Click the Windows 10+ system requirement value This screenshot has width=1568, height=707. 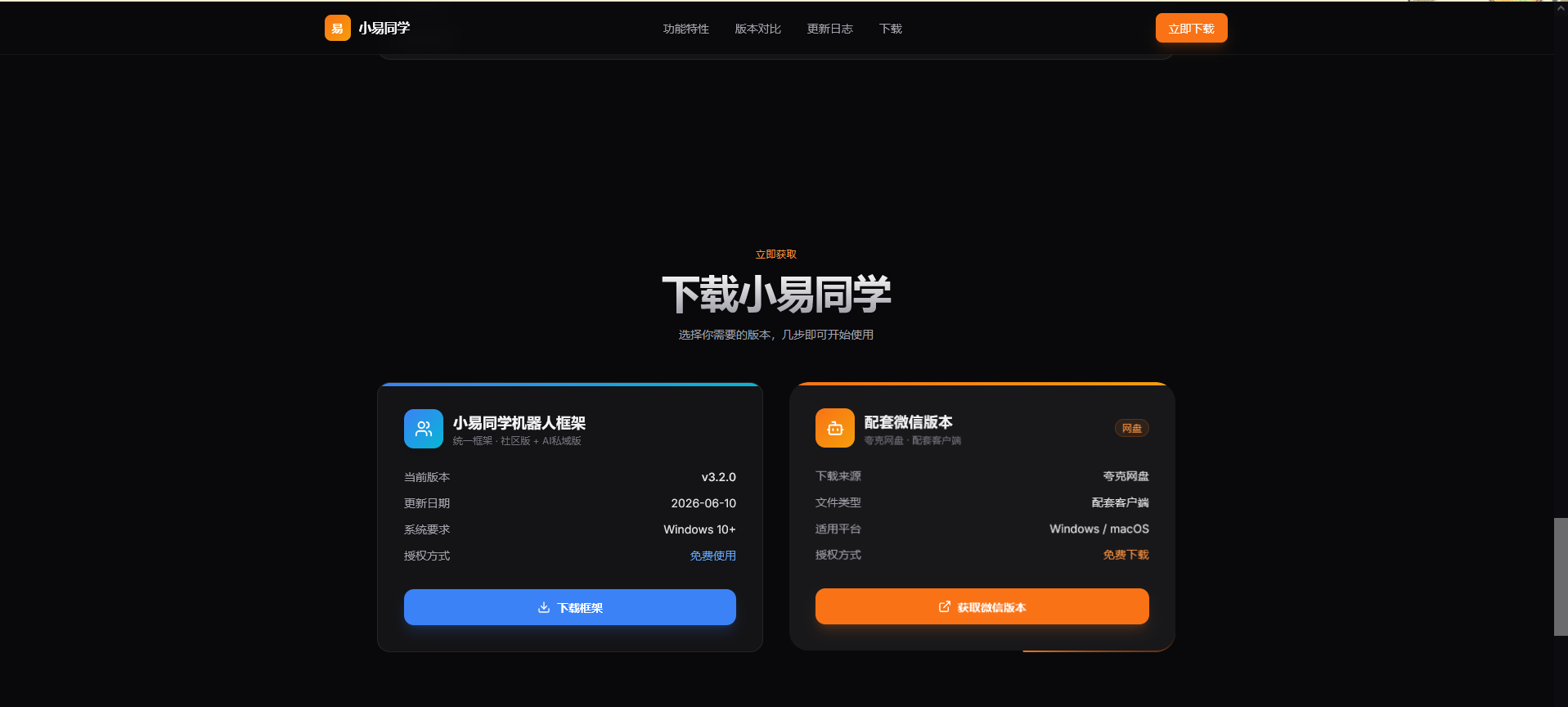pyautogui.click(x=699, y=529)
